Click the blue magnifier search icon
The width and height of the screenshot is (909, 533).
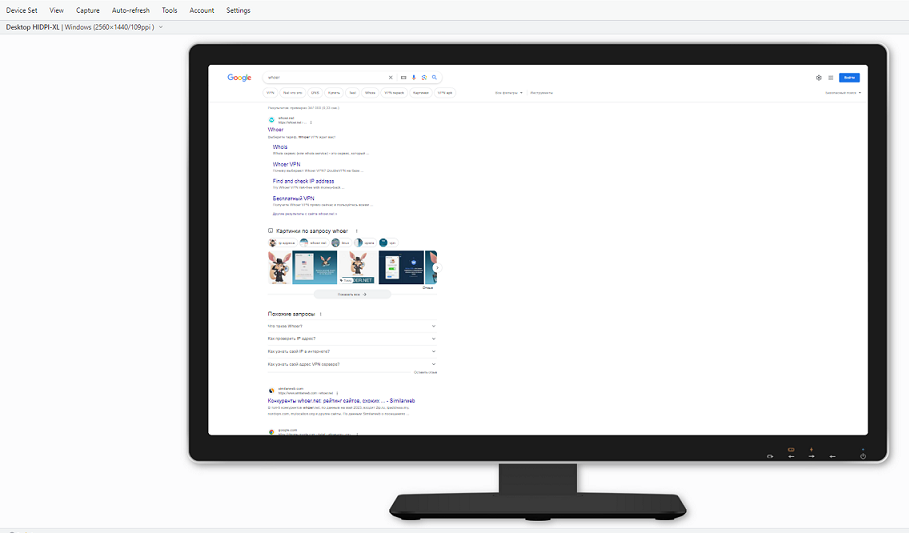[x=435, y=77]
